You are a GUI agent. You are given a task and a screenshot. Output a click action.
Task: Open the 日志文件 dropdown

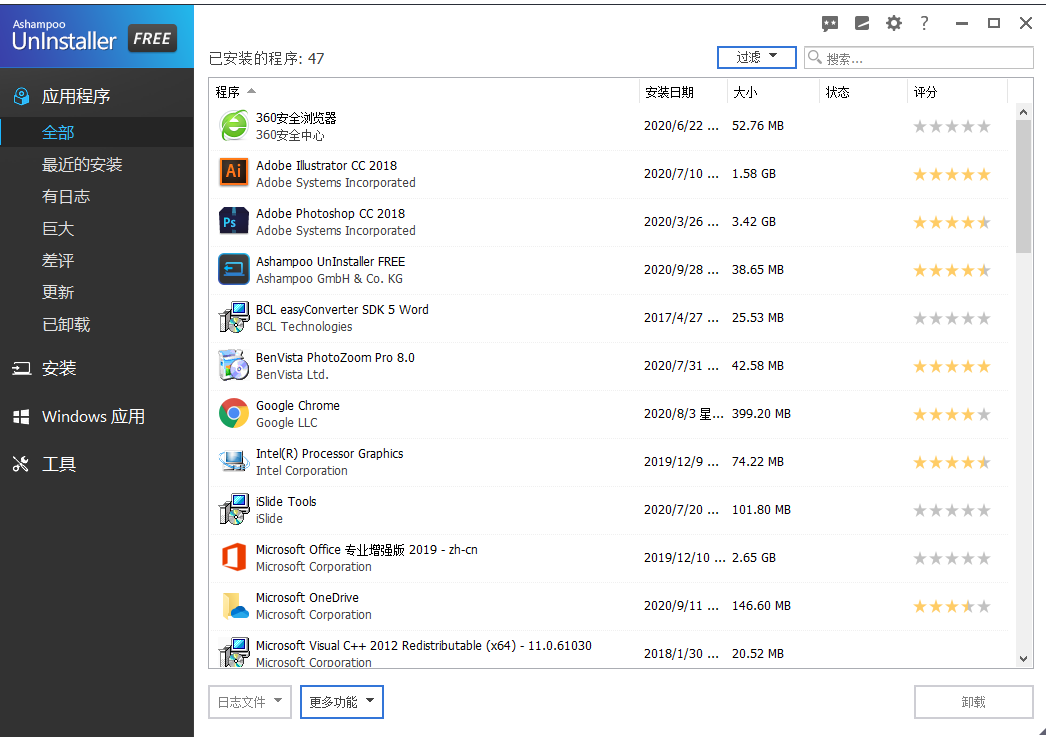point(250,702)
